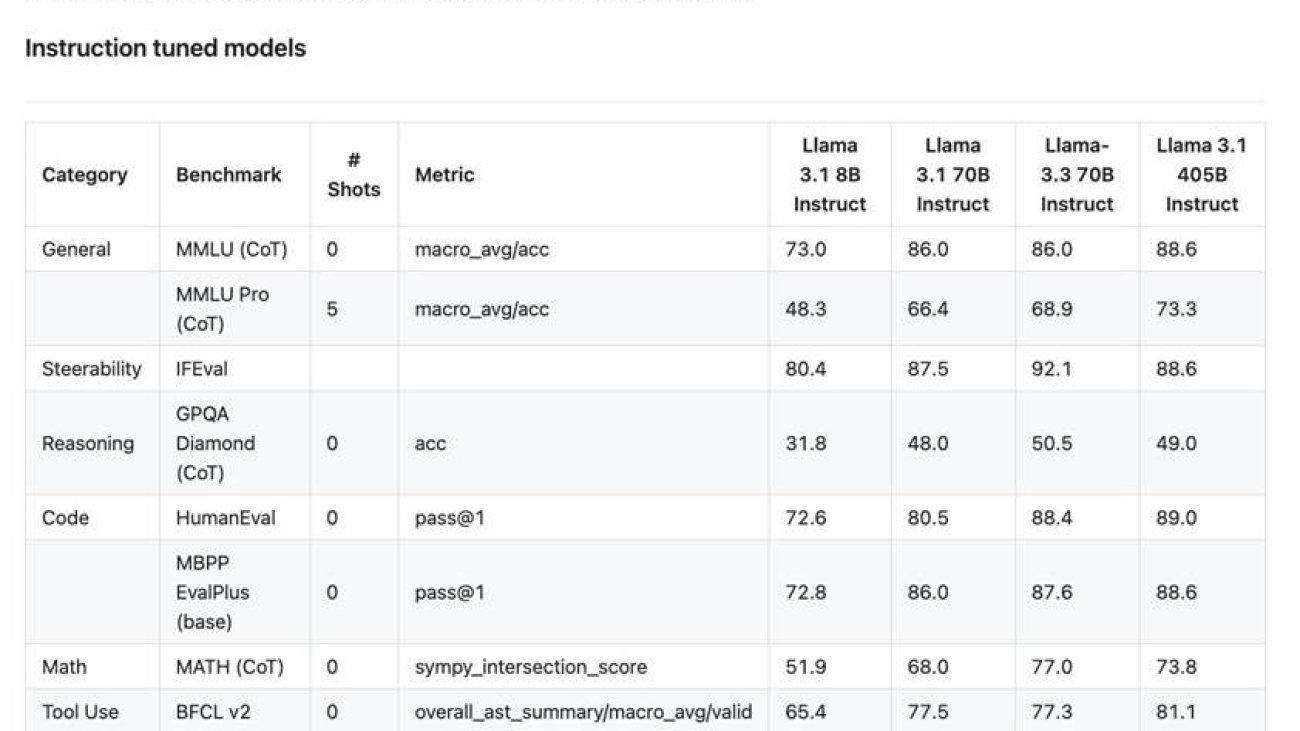Click the '65.4' BFCL v2 score
The image size is (1300, 731).
coord(806,712)
